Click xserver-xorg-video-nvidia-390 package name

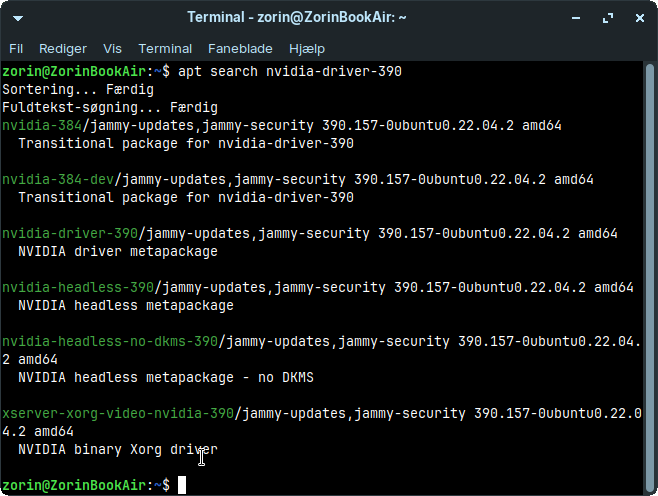click(x=118, y=413)
